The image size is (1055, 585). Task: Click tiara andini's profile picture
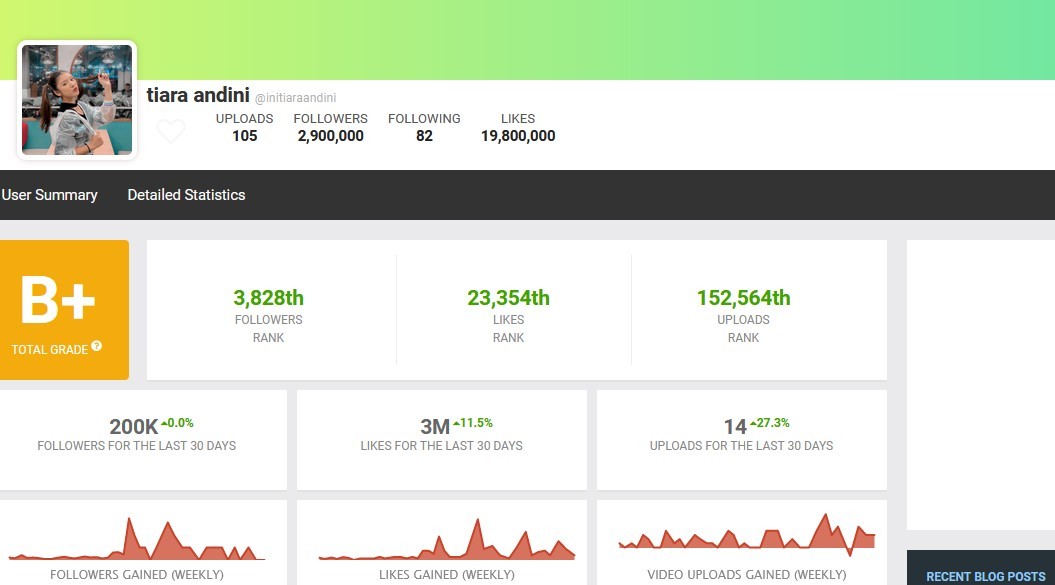click(77, 100)
